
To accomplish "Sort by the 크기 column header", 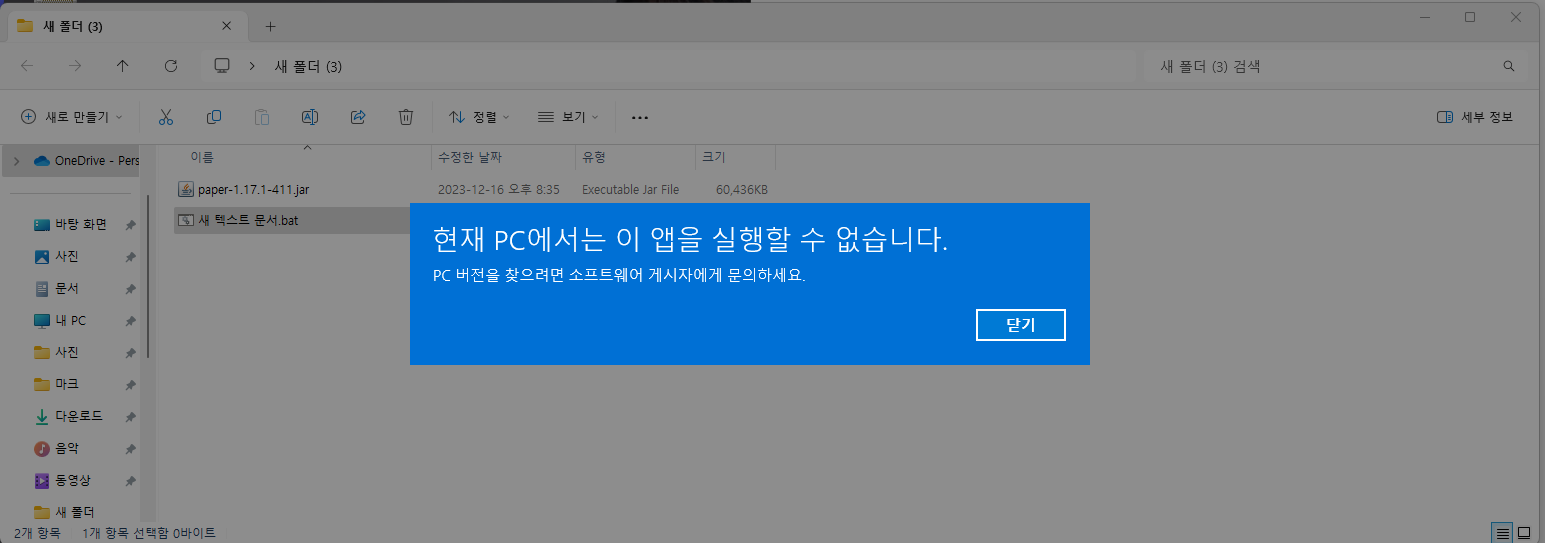I will [735, 157].
